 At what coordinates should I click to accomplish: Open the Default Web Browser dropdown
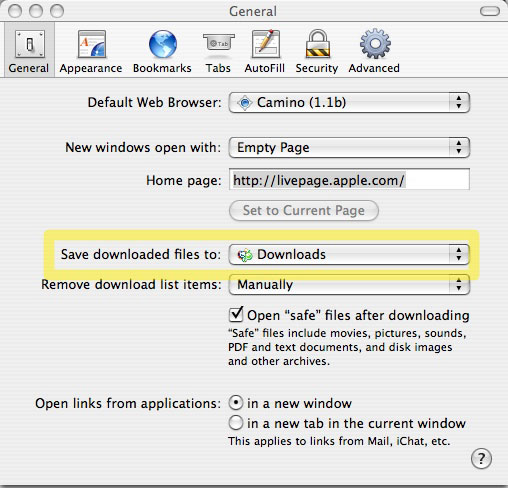[x=349, y=102]
